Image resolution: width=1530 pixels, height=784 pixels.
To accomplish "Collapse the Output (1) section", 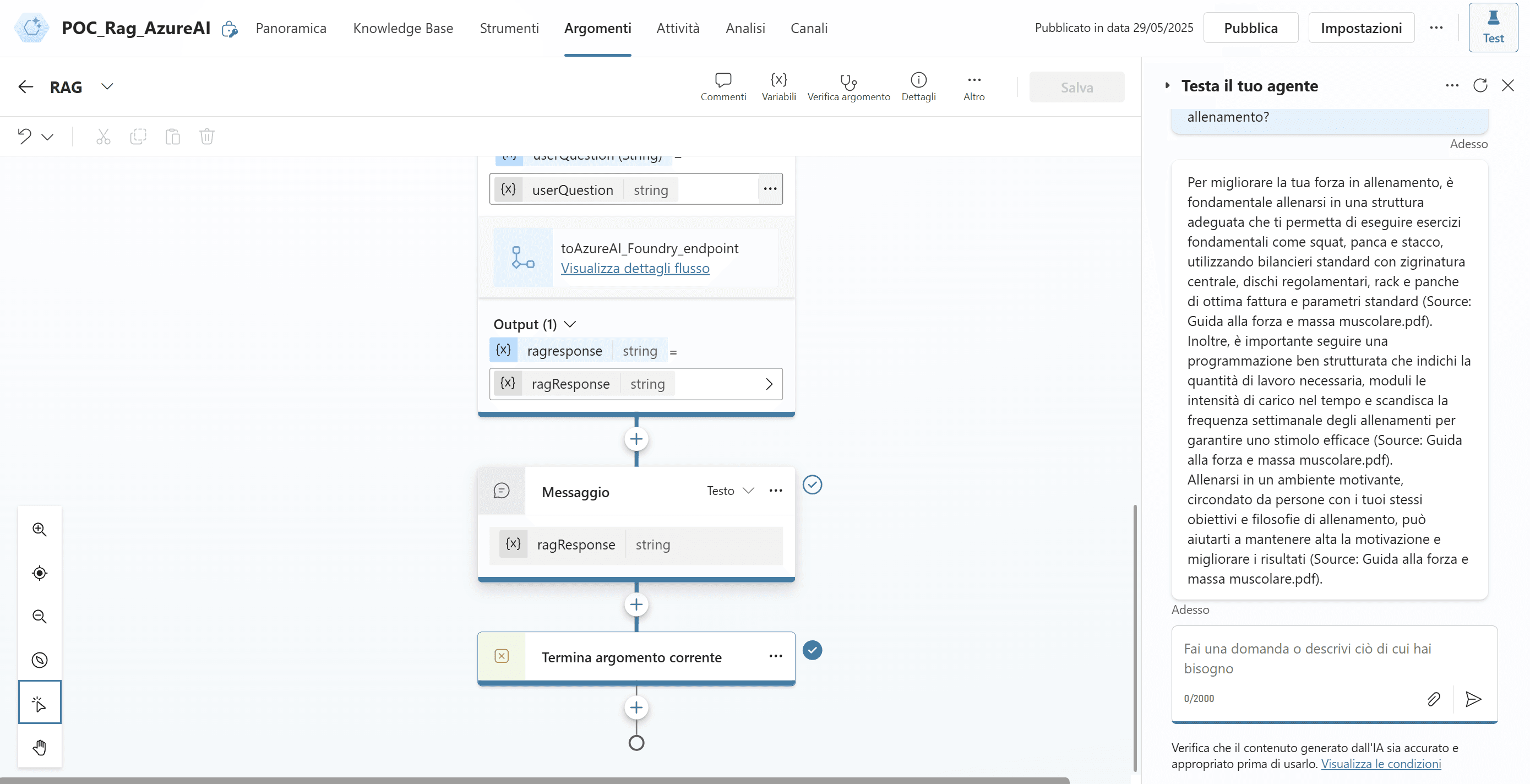I will [570, 324].
